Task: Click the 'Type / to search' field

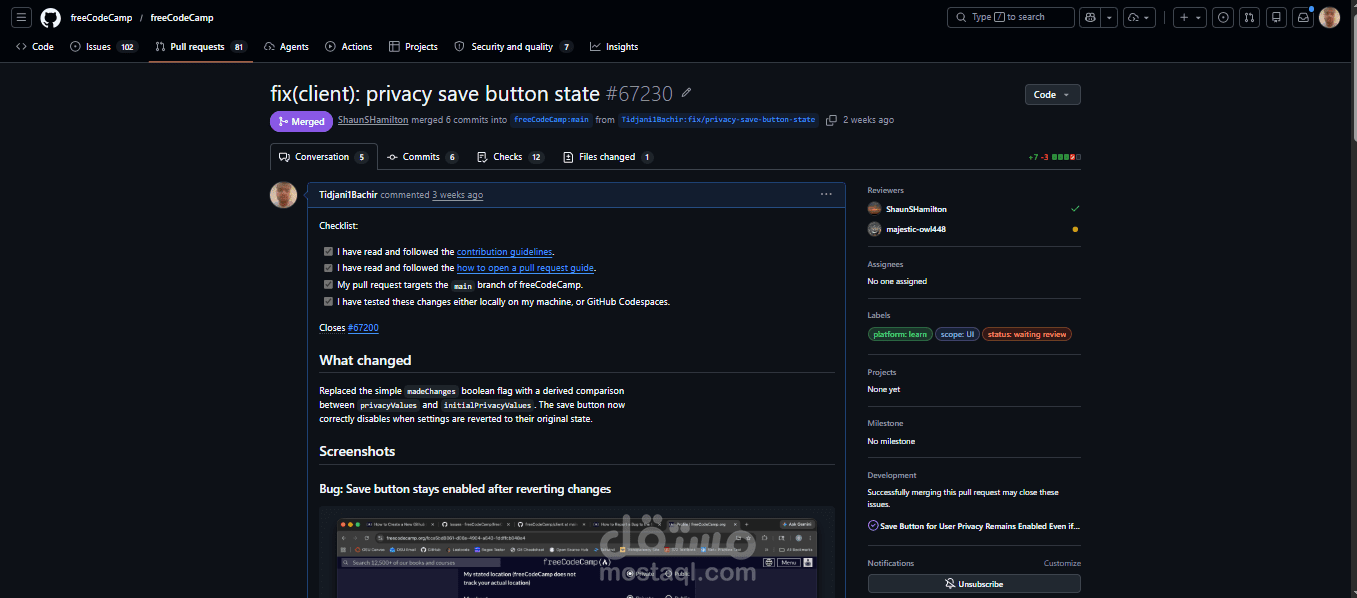Action: [1010, 17]
